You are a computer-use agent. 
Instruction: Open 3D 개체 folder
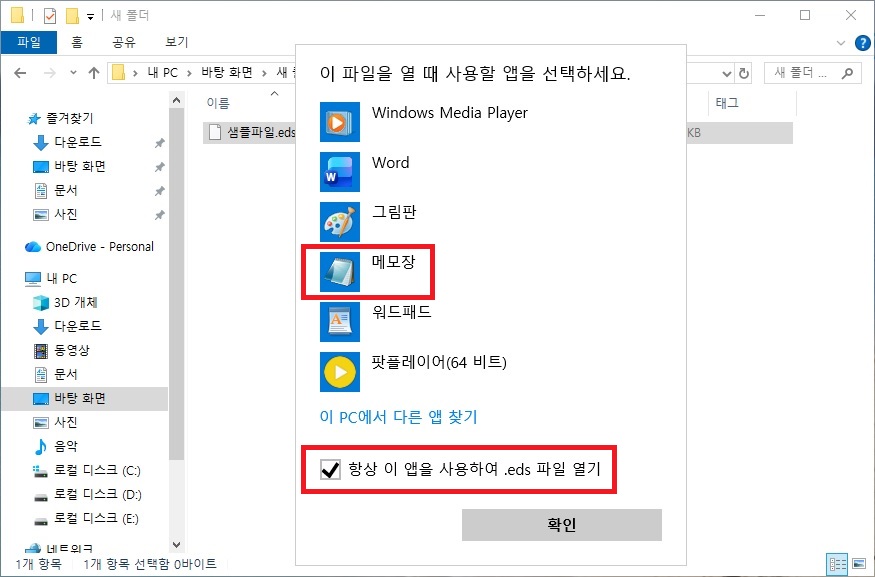tap(75, 302)
